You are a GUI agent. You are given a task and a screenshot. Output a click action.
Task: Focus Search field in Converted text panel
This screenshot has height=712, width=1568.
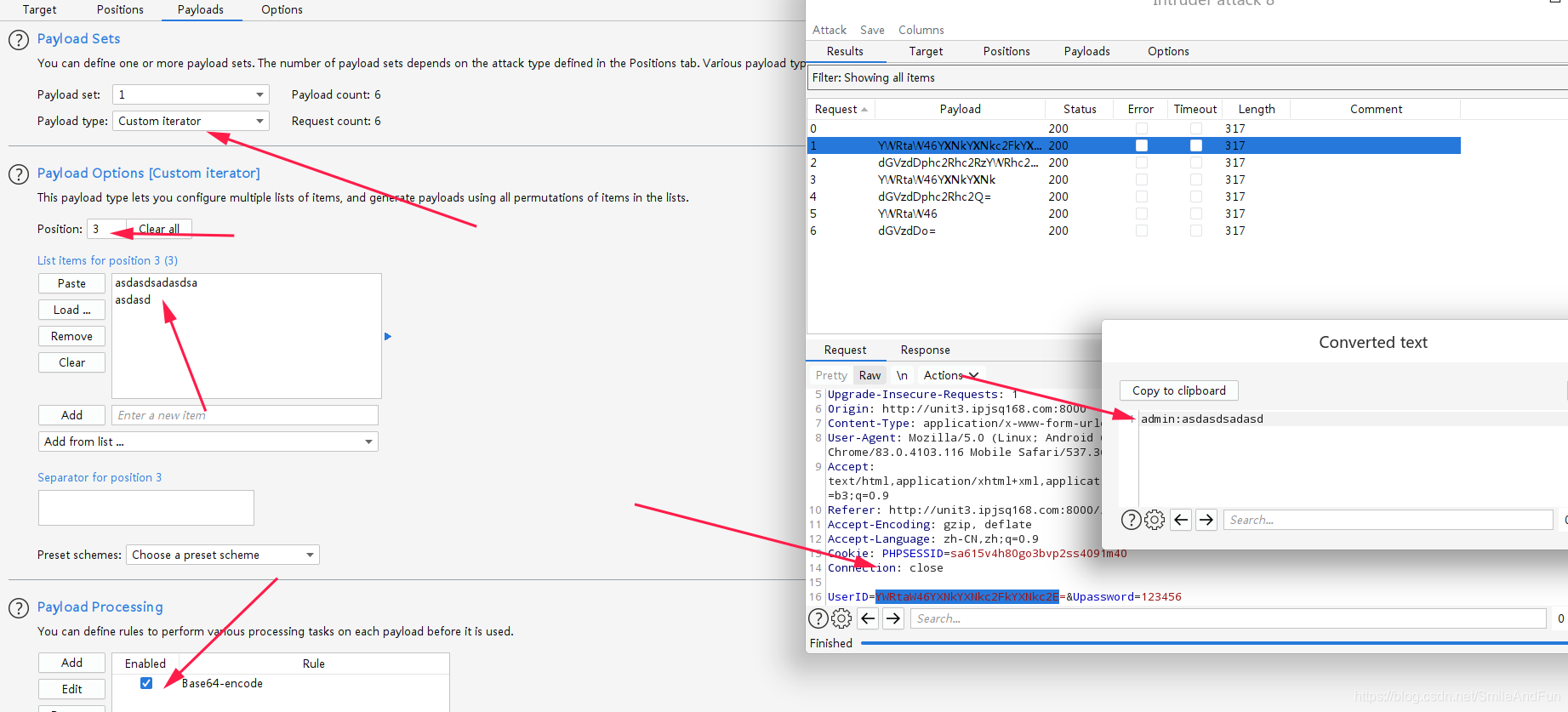click(x=1388, y=520)
